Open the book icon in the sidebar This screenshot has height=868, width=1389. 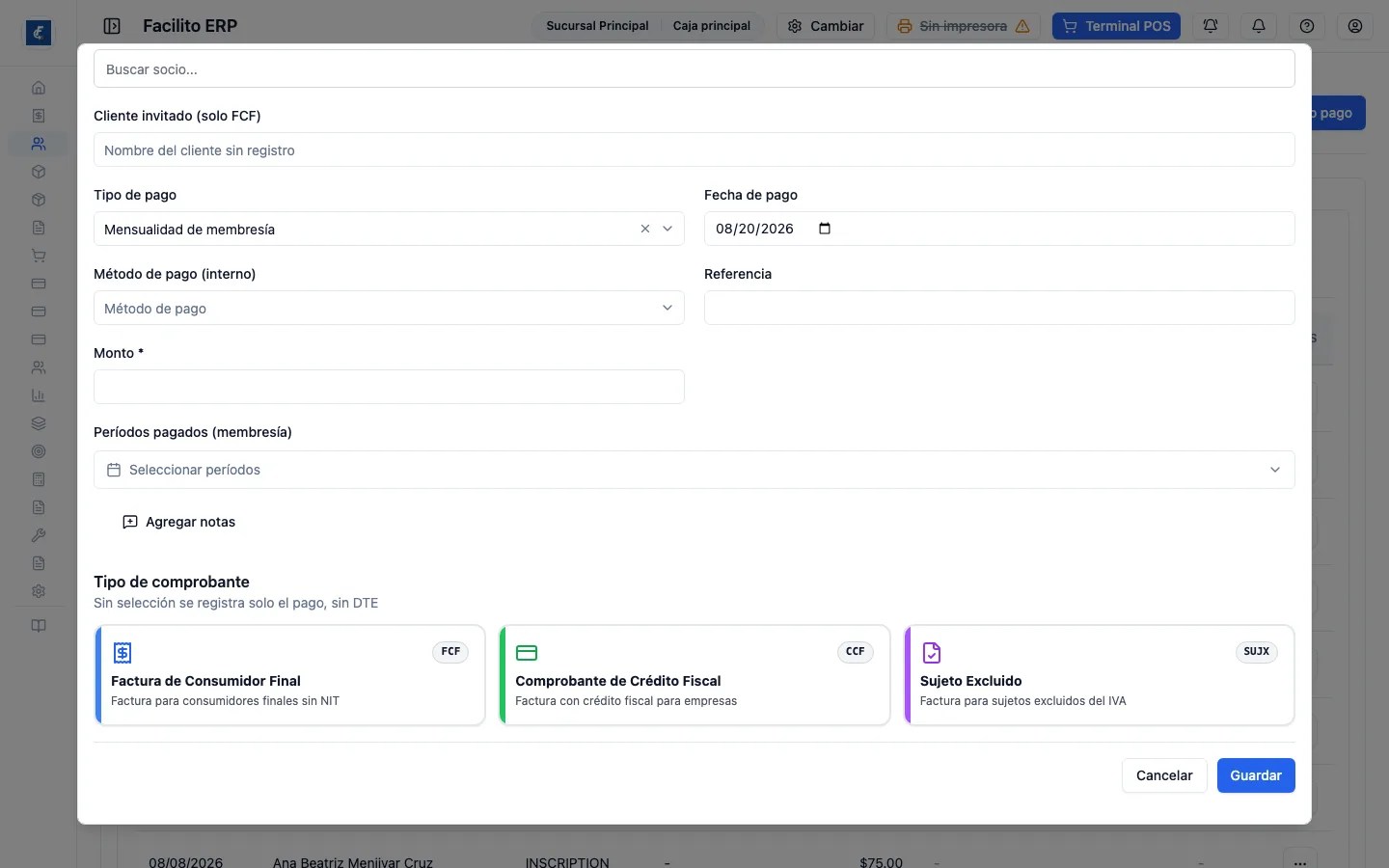coord(39,626)
